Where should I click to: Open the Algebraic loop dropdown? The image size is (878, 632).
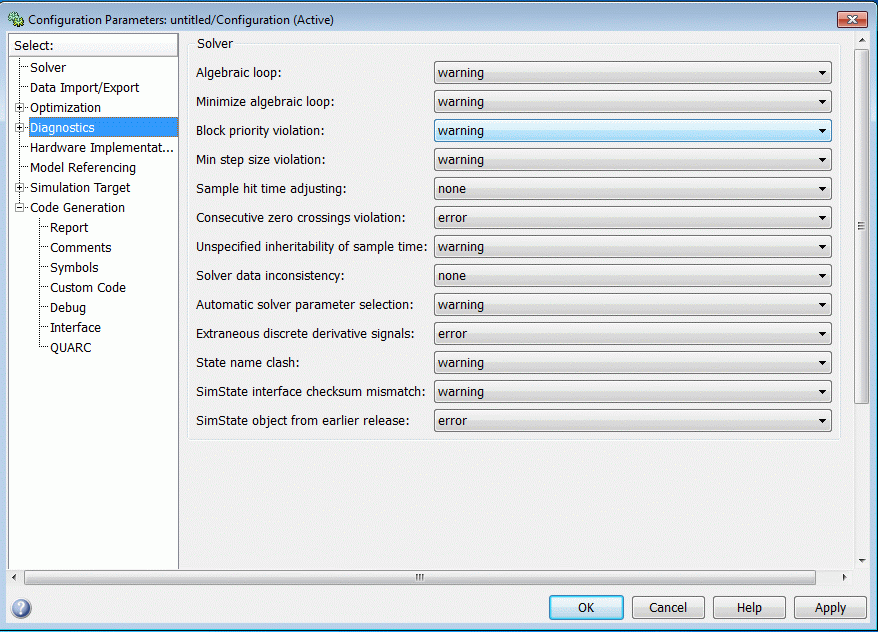632,73
